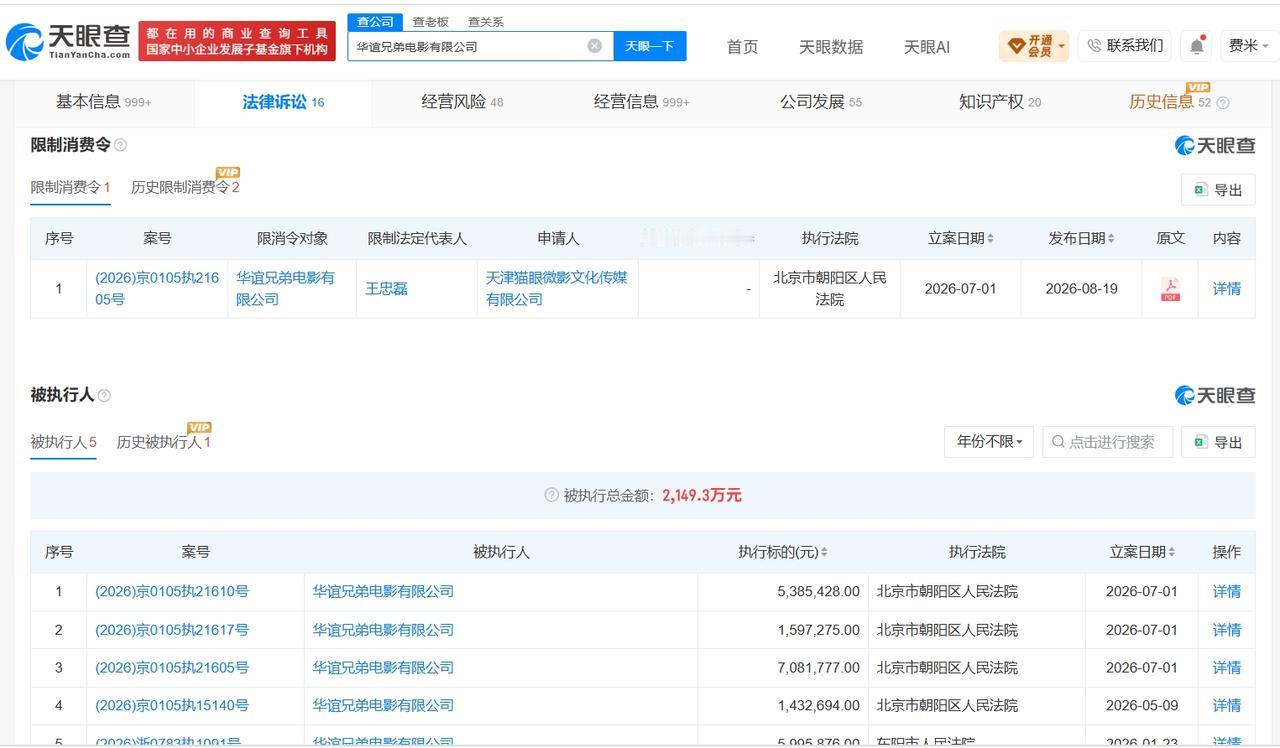Click magnifier icon in 点击进行搜索 box
Image resolution: width=1280 pixels, height=748 pixels.
[x=1058, y=442]
